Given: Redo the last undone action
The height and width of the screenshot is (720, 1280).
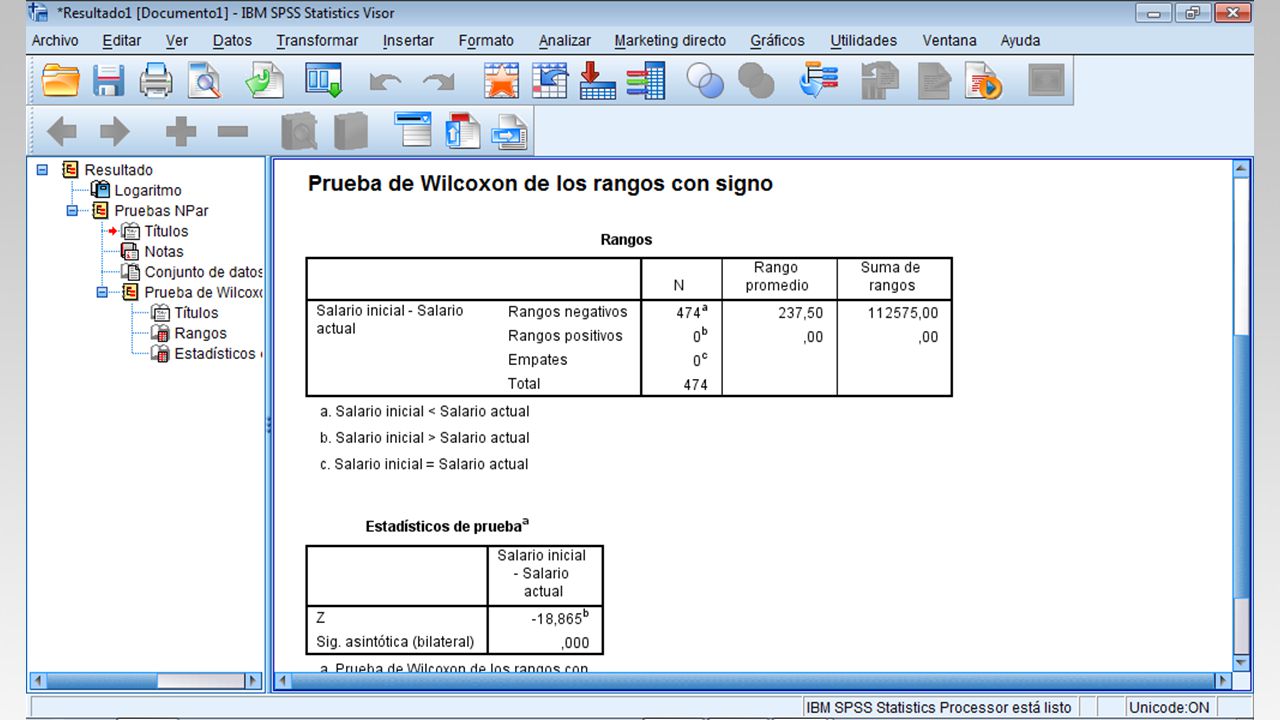Looking at the screenshot, I should (x=438, y=82).
